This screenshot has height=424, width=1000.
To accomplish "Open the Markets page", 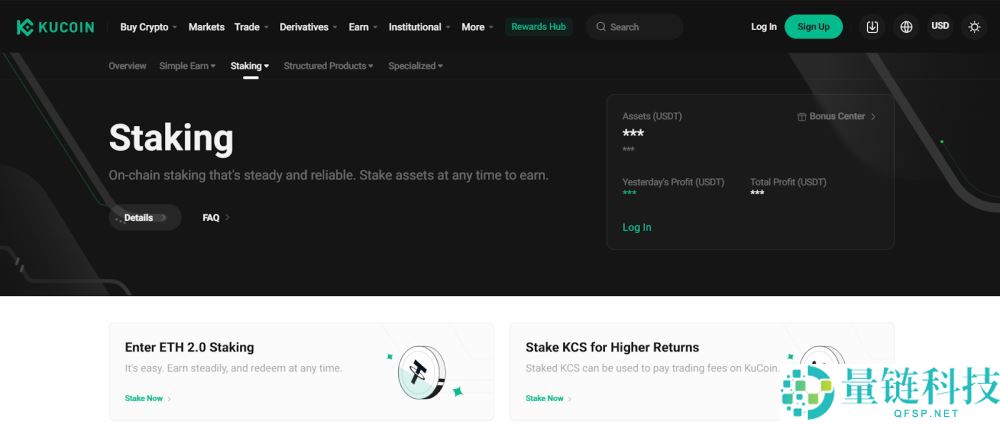I will click(206, 27).
